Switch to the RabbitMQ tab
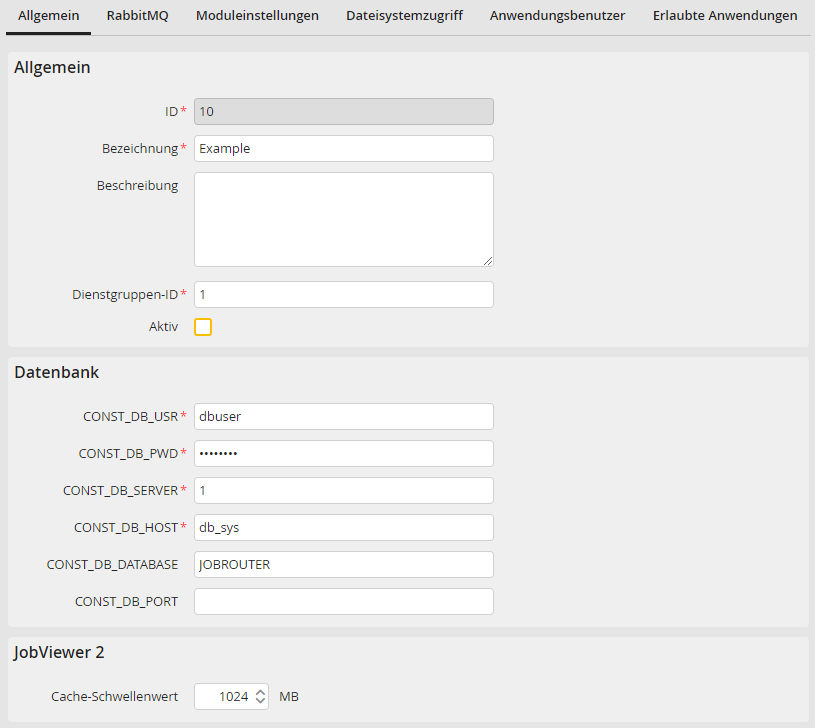The image size is (815, 728). (137, 16)
